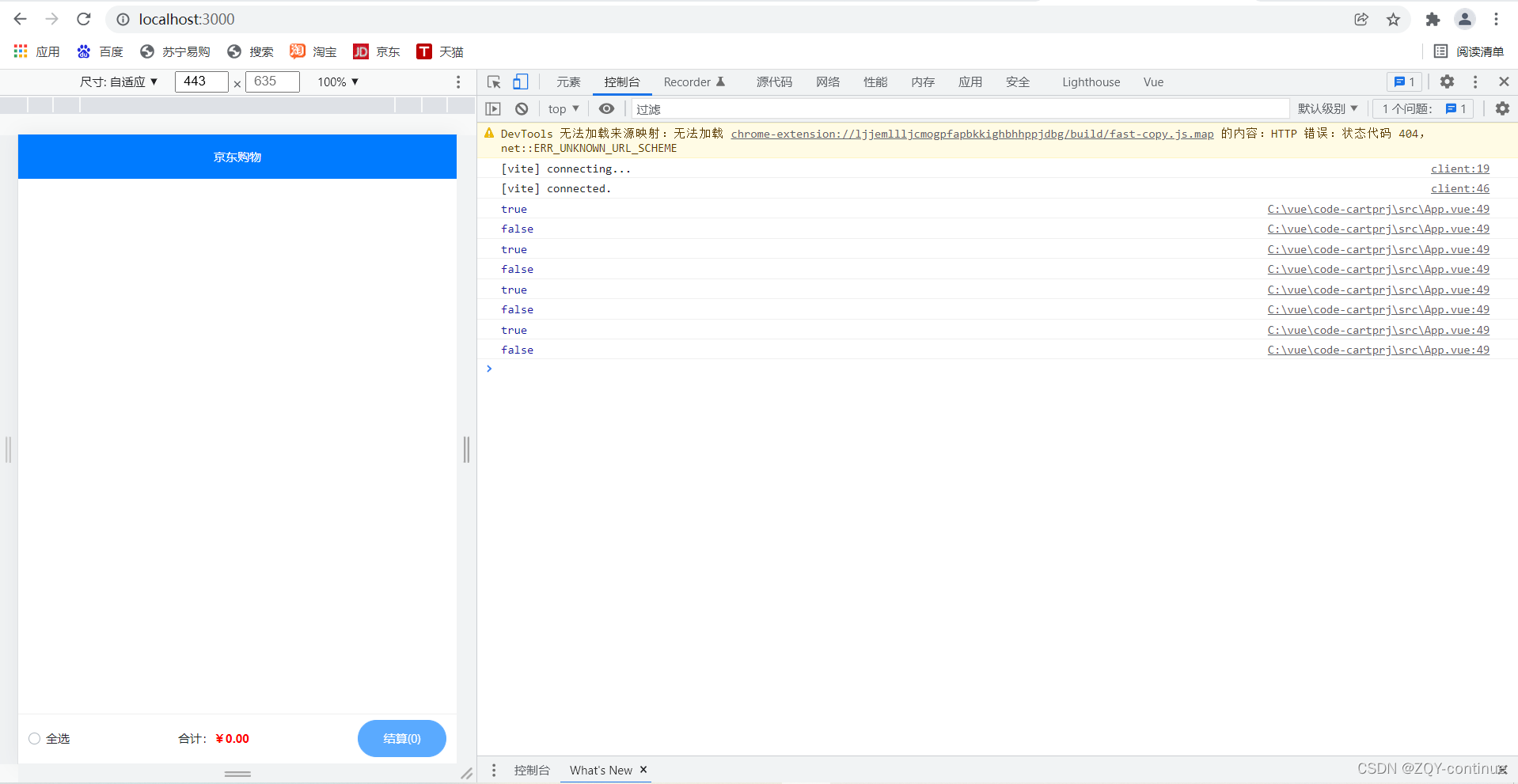Switch to 控制台 tab
The image size is (1518, 784).
(622, 81)
